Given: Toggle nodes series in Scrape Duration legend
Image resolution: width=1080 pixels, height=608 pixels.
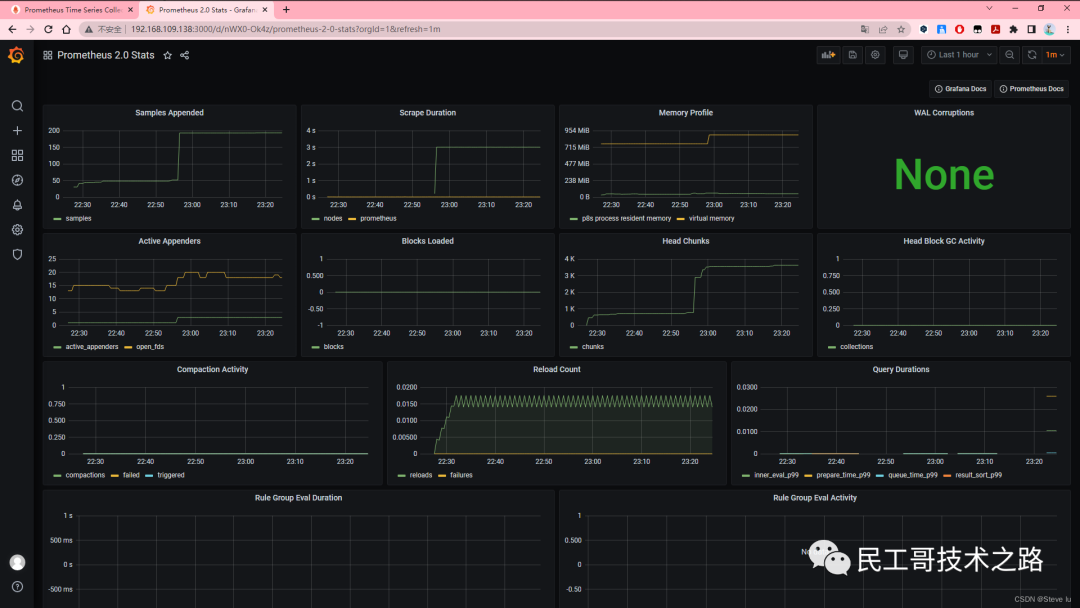Looking at the screenshot, I should tap(333, 218).
